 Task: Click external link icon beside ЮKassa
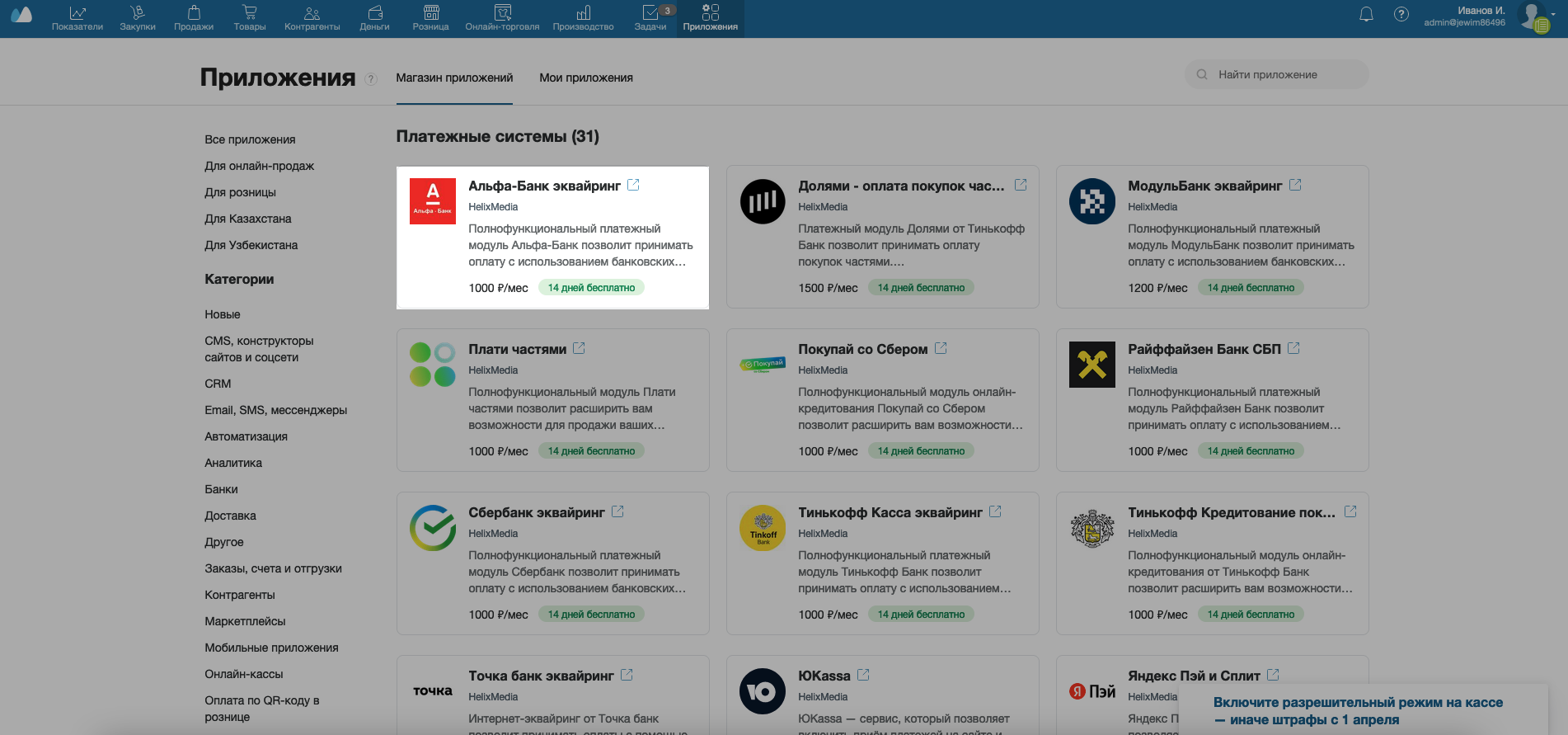863,675
